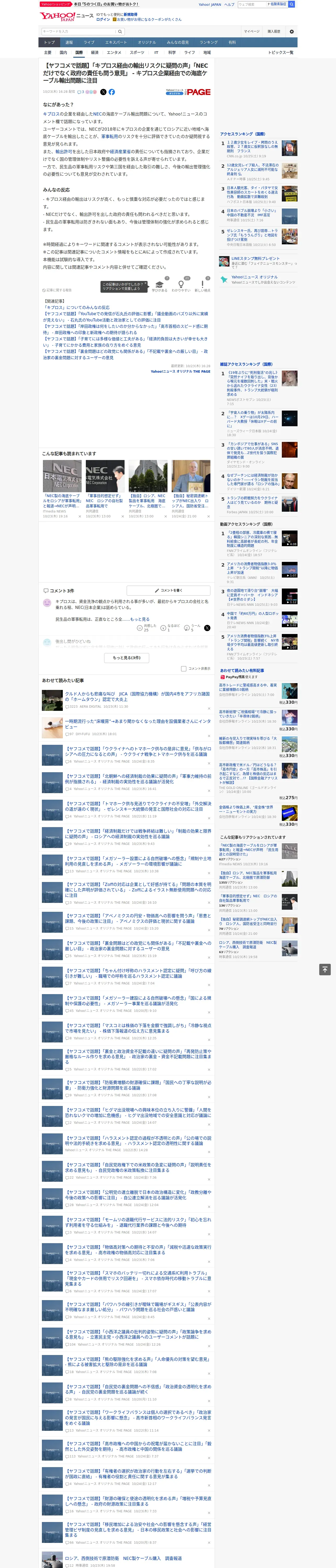Viewport: 336px width, 1568px height.
Task: Open comment count bubble under headline
Action: [81, 92]
